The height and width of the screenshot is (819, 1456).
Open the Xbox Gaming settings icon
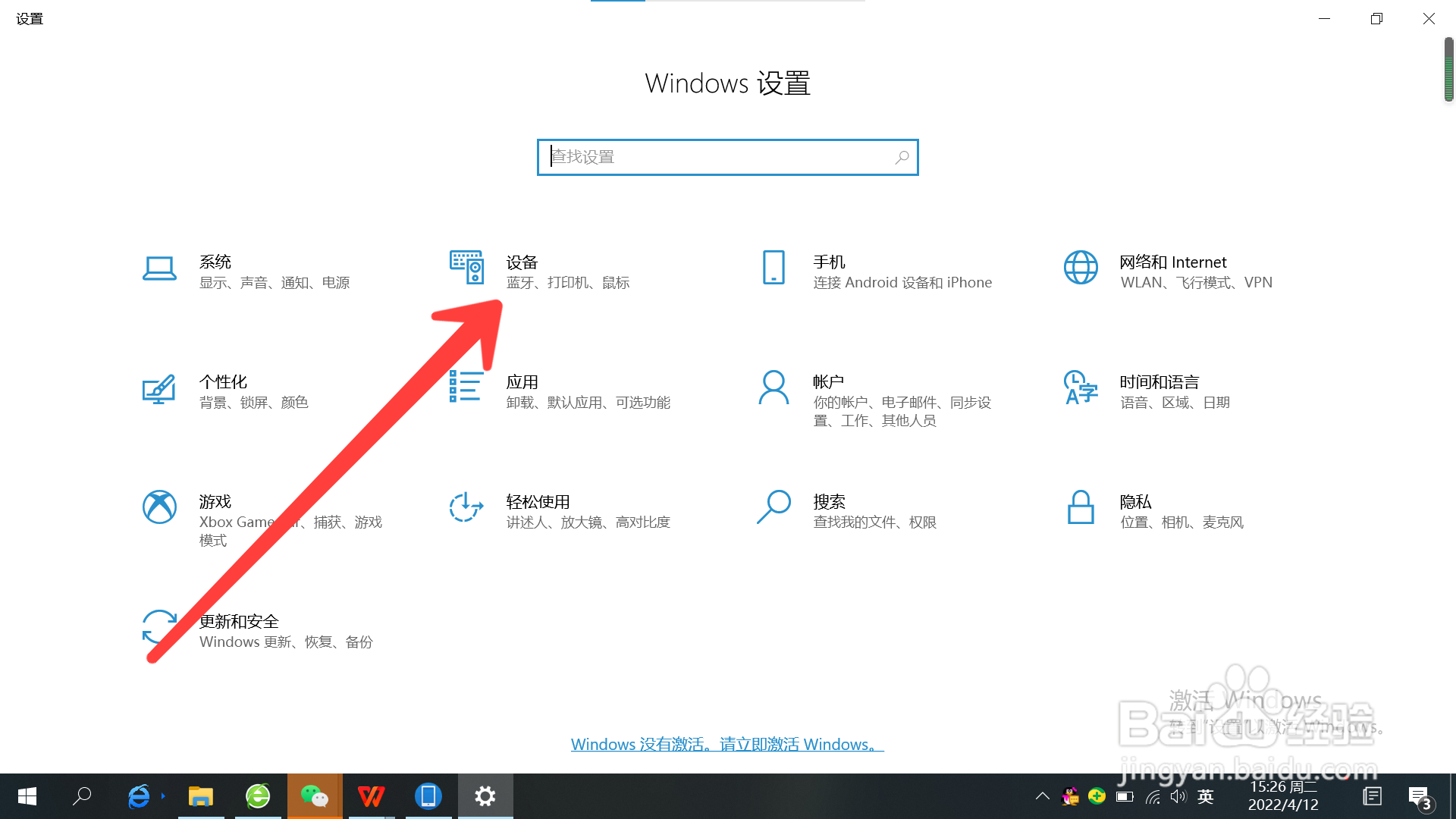coord(159,507)
